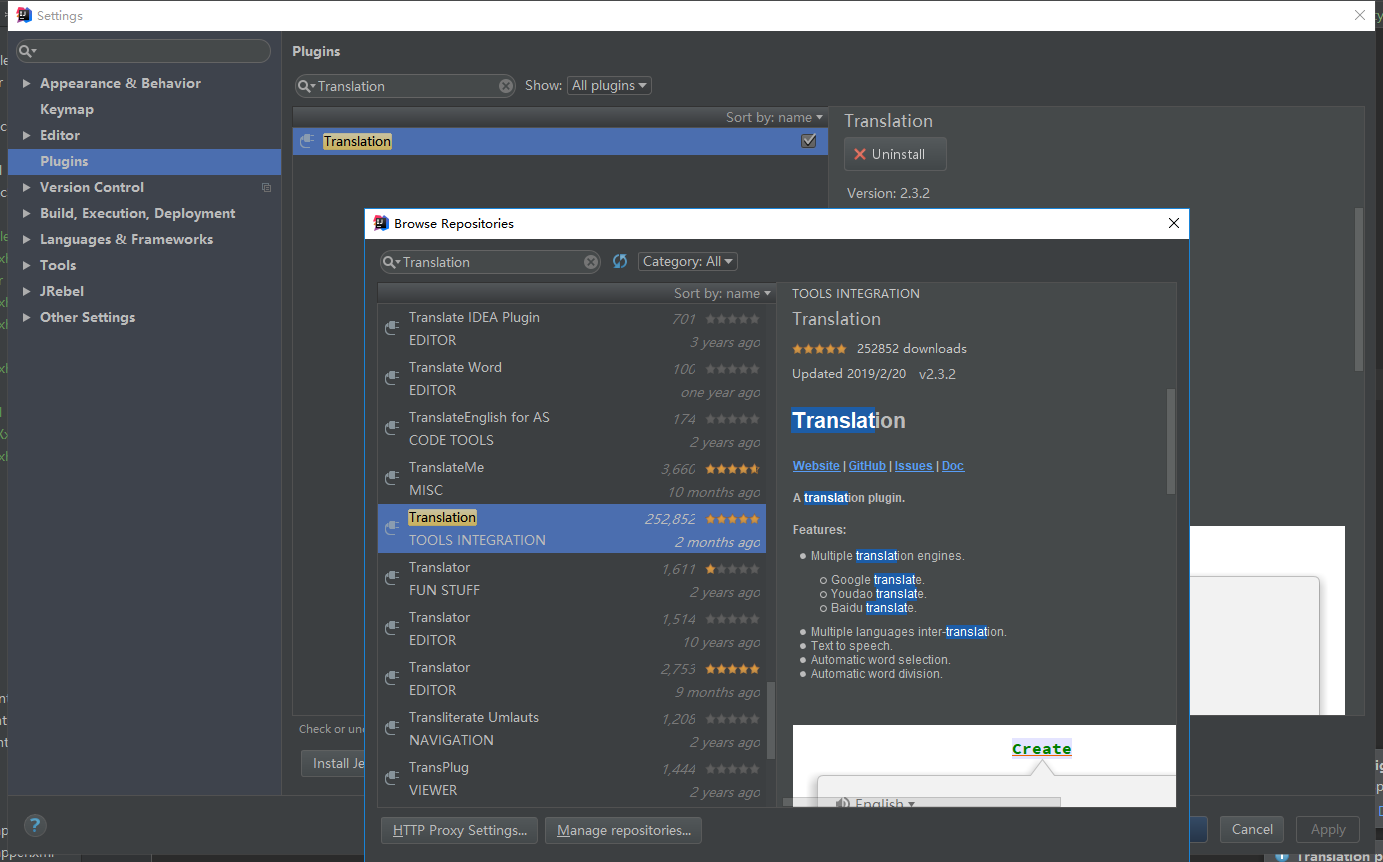Image resolution: width=1383 pixels, height=862 pixels.
Task: Click the star rating of Translation plugin row
Action: (732, 518)
